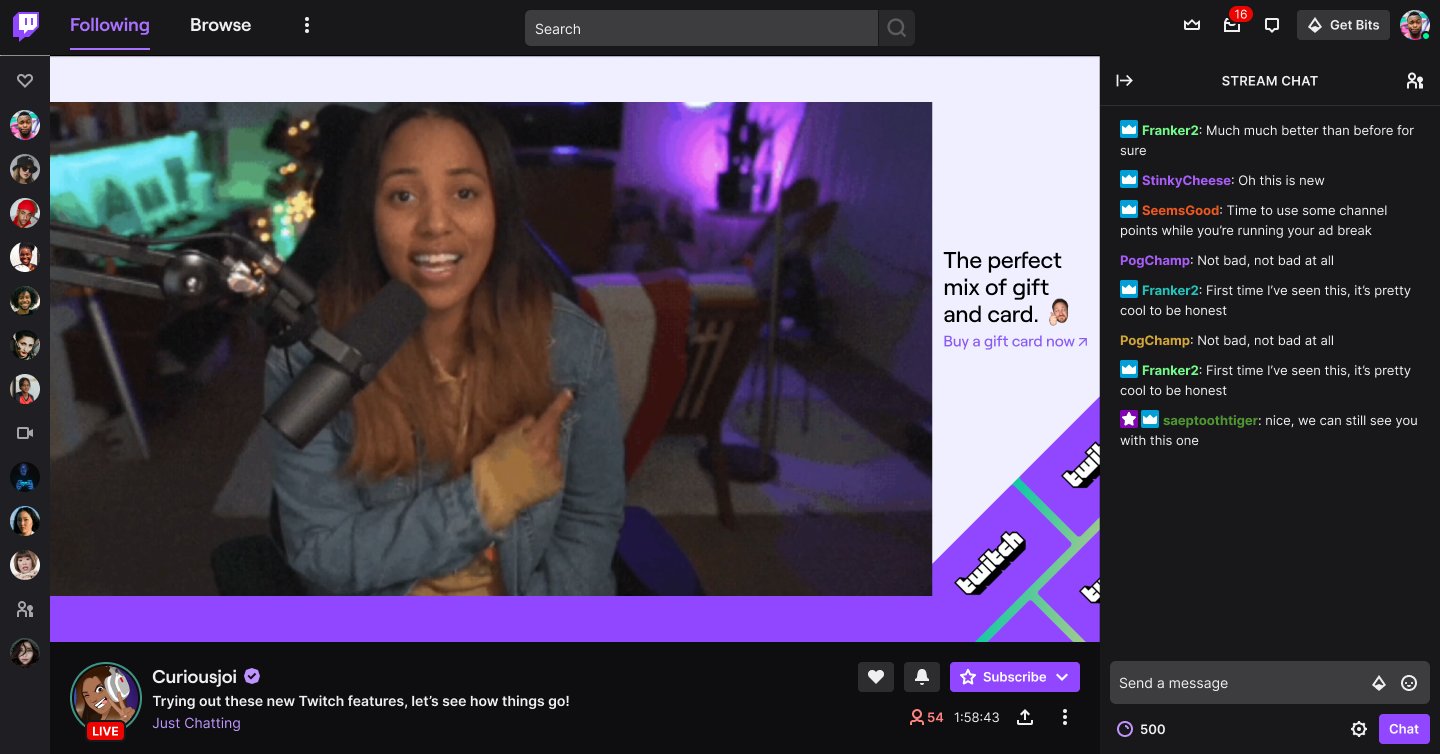The height and width of the screenshot is (754, 1440).
Task: Click the share stream upload icon
Action: 1025,717
